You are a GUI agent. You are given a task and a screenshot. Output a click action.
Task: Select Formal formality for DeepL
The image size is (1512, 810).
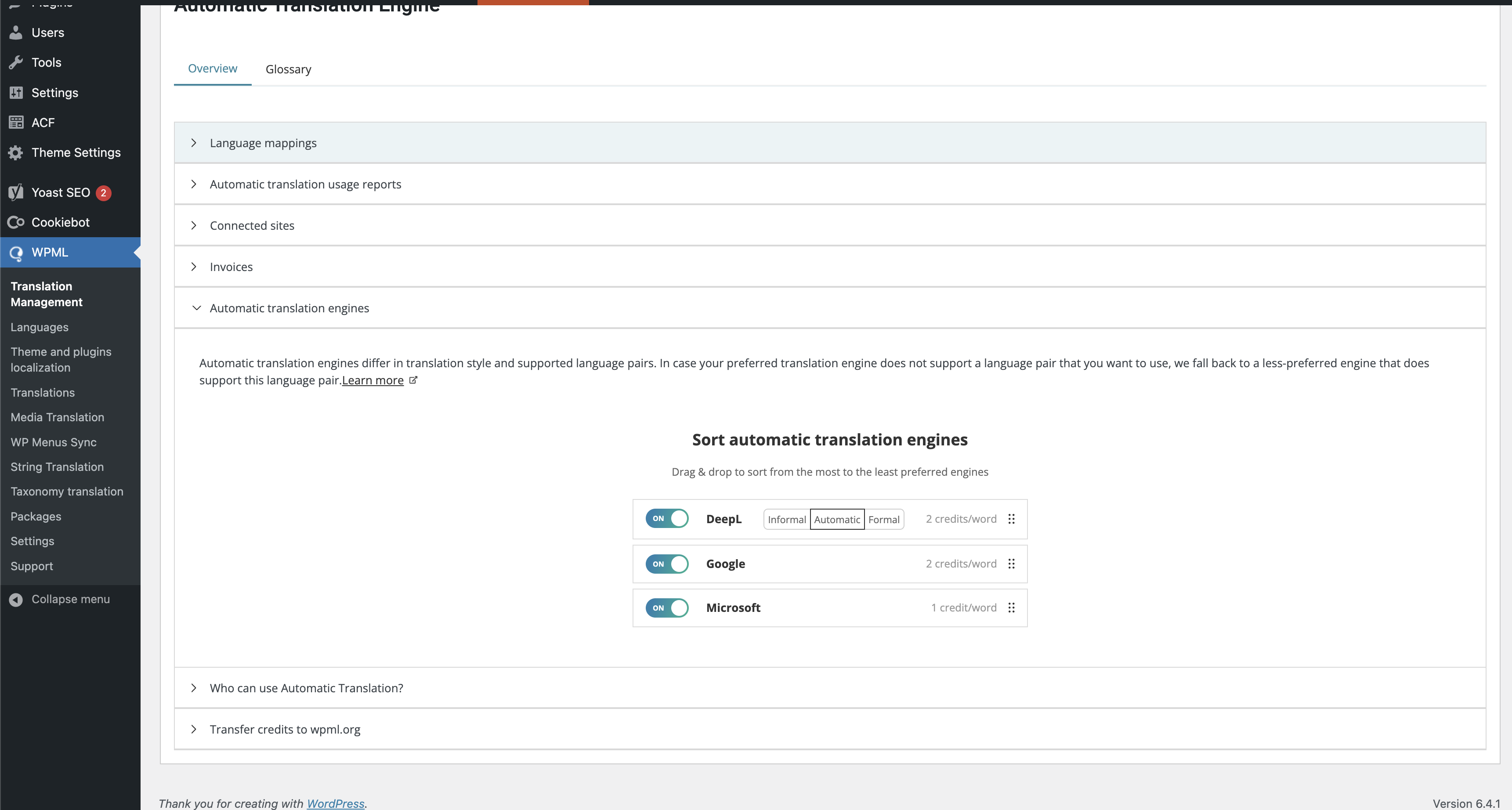884,520
